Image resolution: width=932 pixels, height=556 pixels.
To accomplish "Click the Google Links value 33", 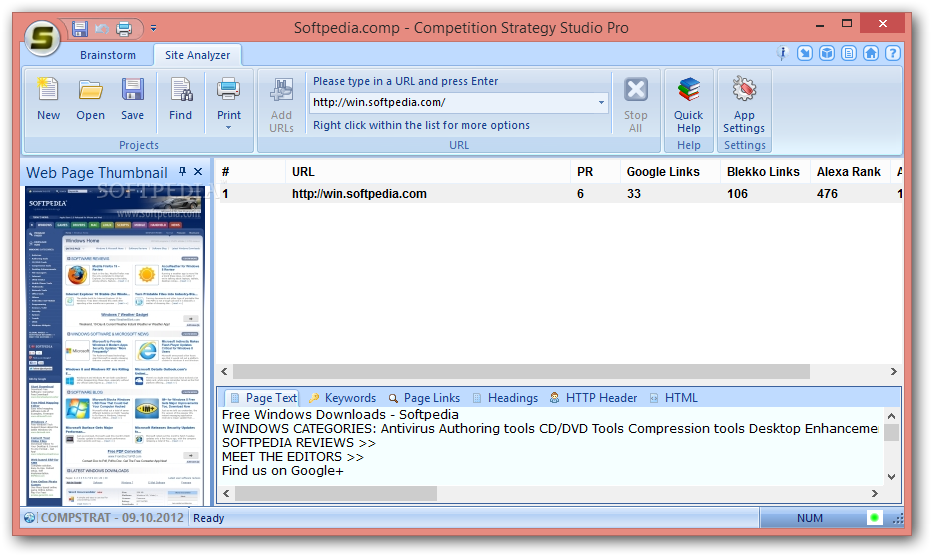I will 634,194.
